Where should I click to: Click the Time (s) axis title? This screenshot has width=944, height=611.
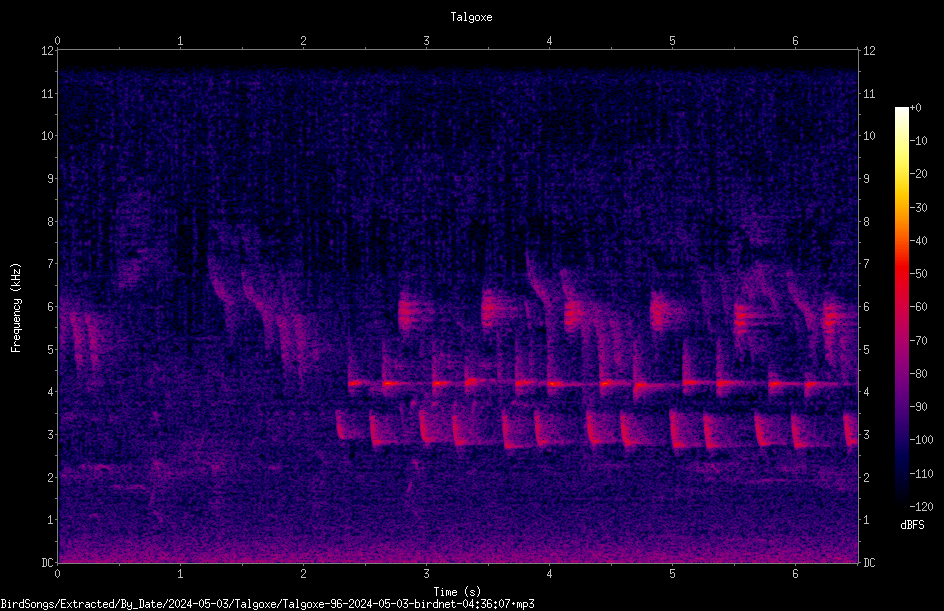[458, 592]
